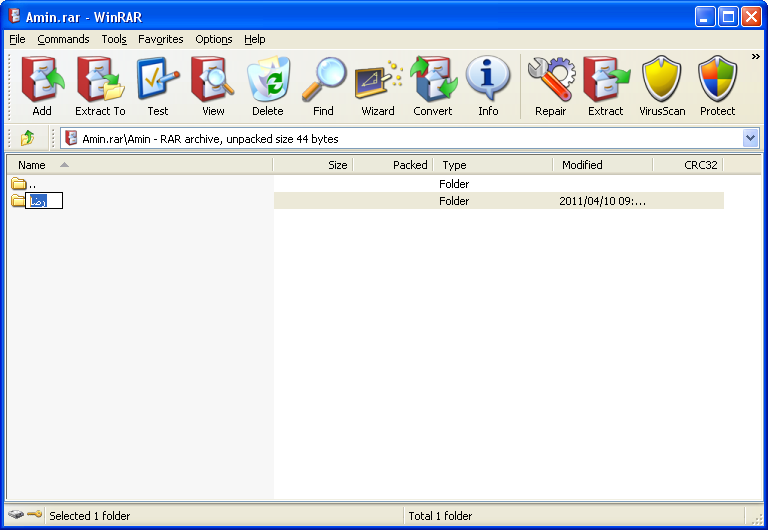Click the Extract To icon
Viewport: 768px width, 530px height.
100,85
